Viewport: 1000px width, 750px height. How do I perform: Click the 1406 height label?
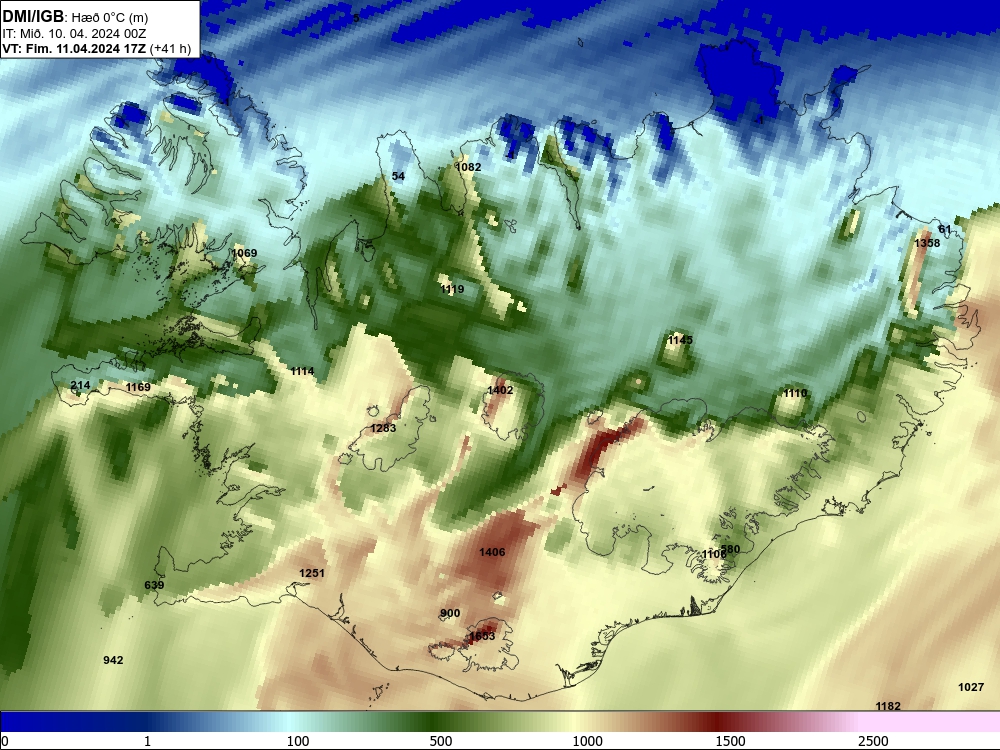(x=492, y=552)
